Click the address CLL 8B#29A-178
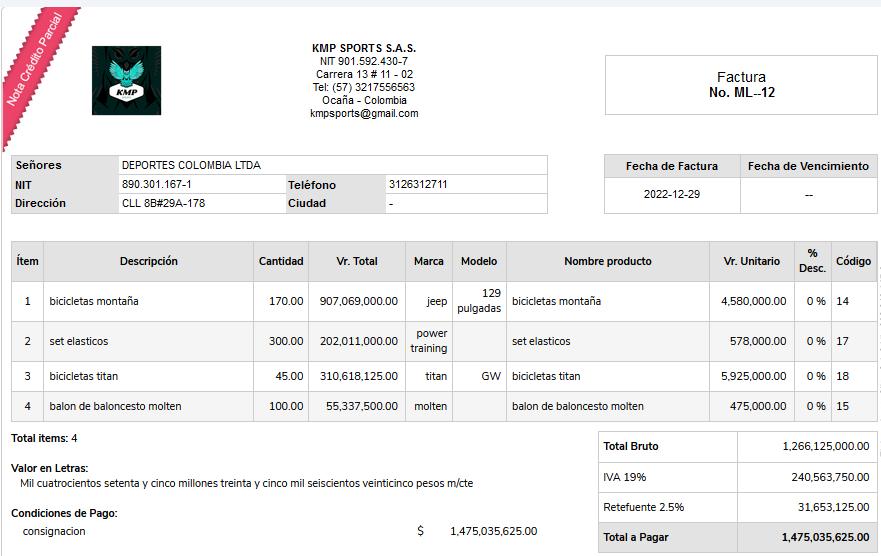 (x=164, y=203)
